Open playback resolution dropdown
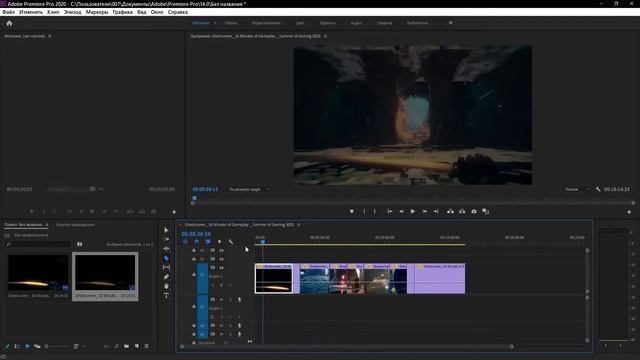 [x=577, y=189]
